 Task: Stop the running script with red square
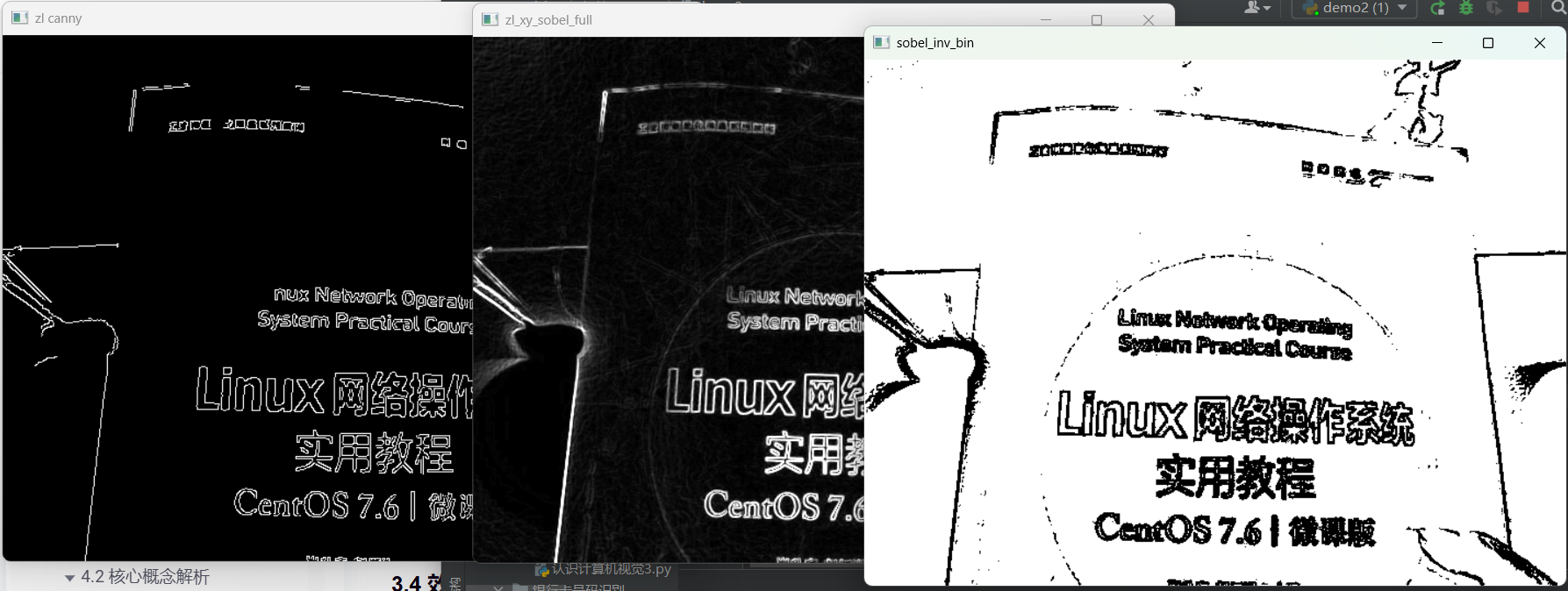coord(1523,7)
